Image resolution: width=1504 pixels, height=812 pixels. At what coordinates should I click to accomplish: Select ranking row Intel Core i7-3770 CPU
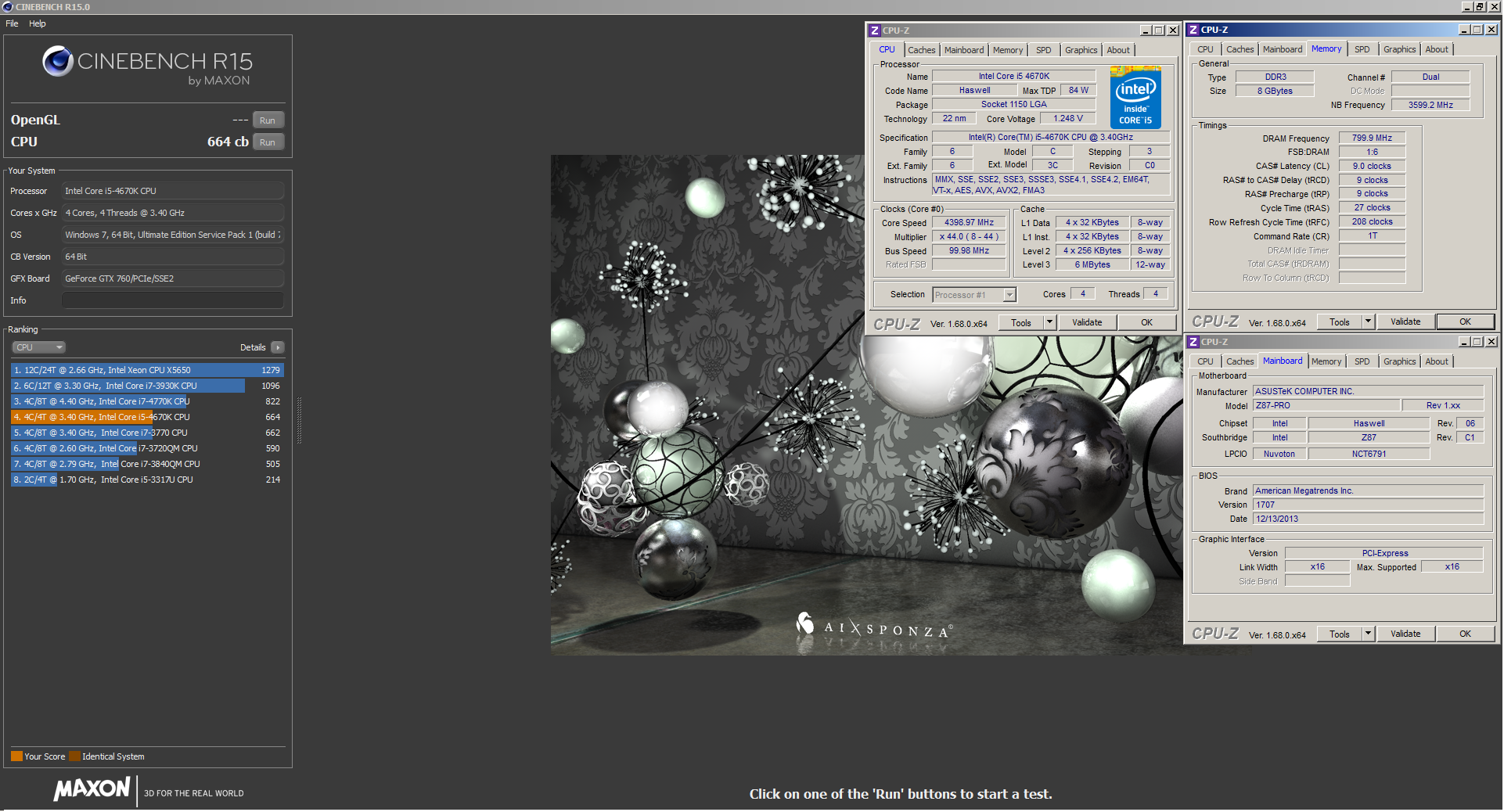coord(147,433)
